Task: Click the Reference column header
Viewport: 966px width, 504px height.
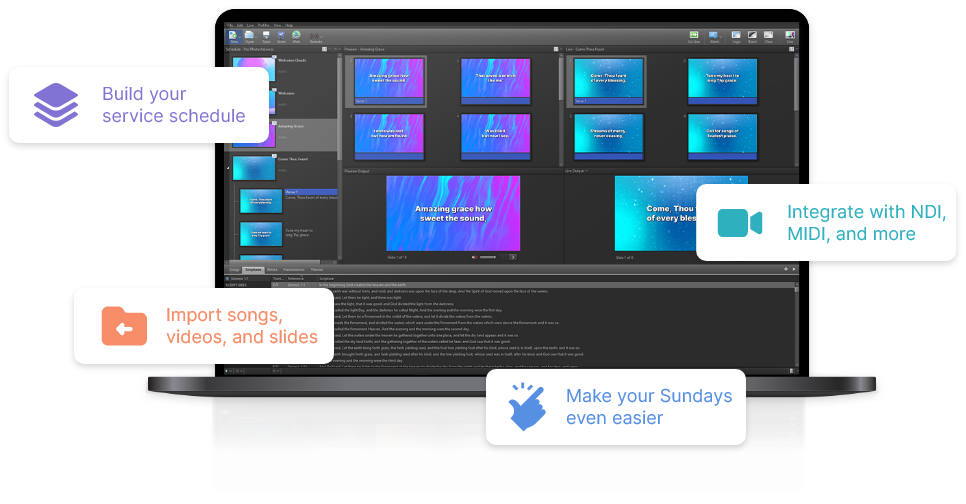Action: coord(296,278)
